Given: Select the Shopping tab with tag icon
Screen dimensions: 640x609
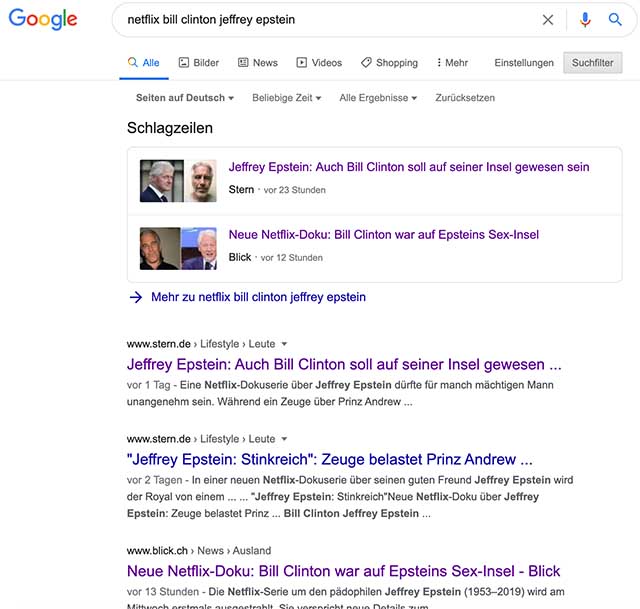Looking at the screenshot, I should pyautogui.click(x=389, y=62).
